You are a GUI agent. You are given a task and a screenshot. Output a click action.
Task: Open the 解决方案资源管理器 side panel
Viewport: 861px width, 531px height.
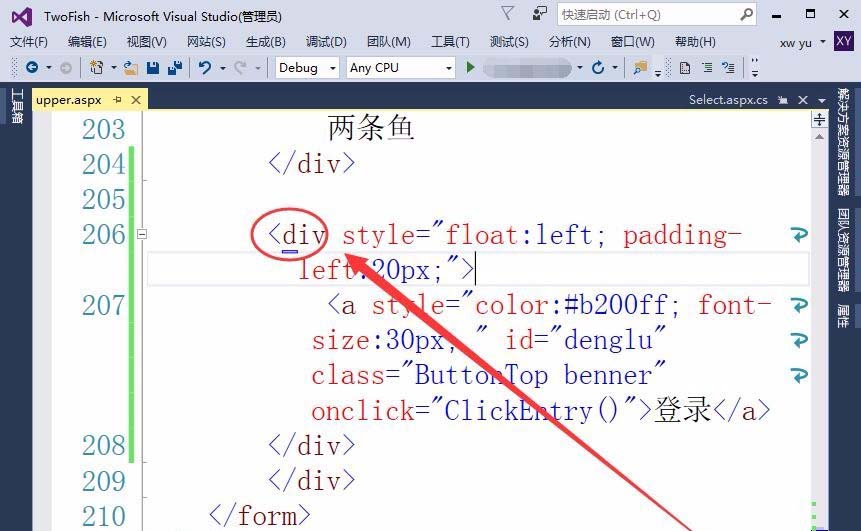(843, 142)
